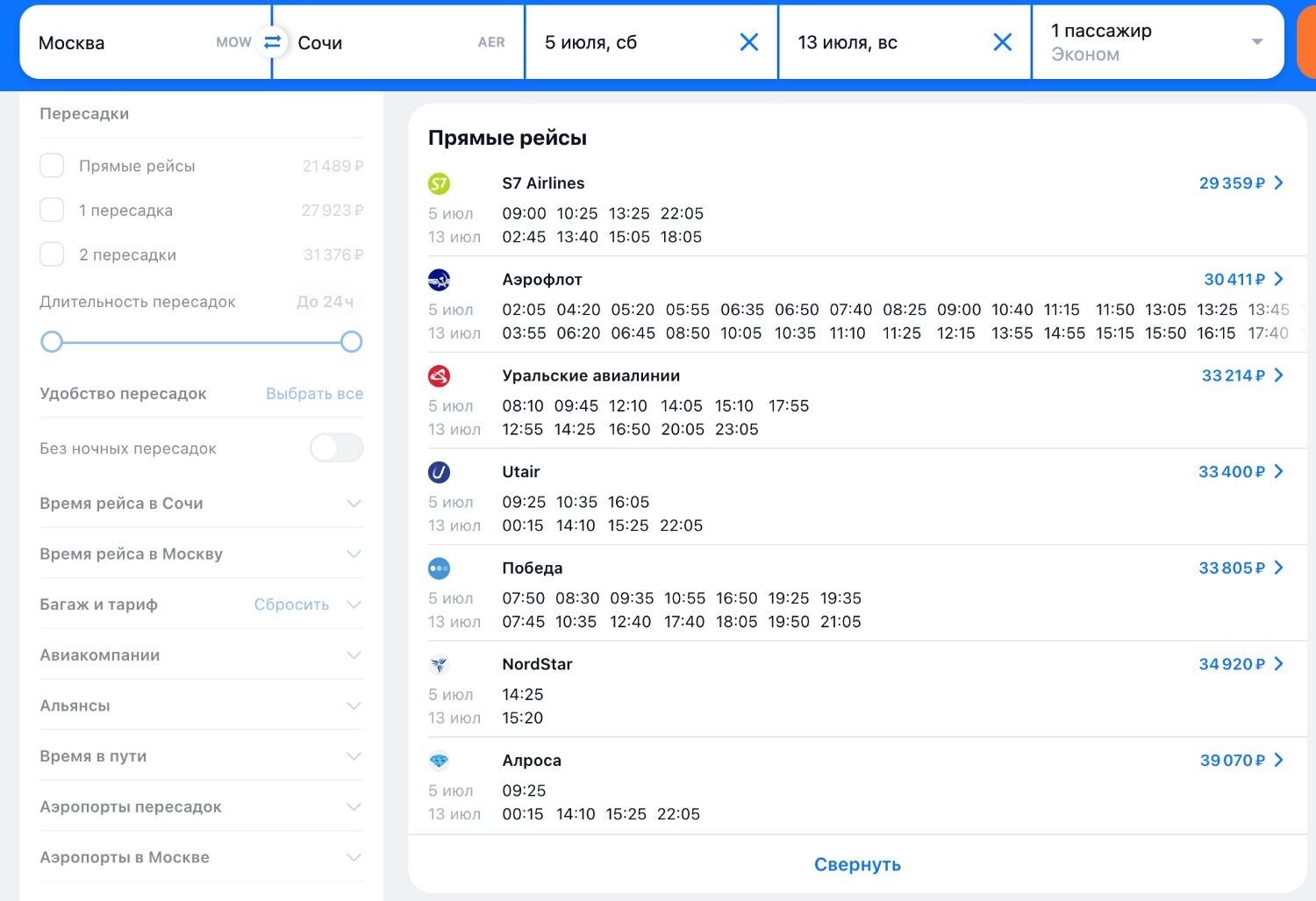Click the Москва origin field
This screenshot has height=901, width=1316.
[x=145, y=42]
